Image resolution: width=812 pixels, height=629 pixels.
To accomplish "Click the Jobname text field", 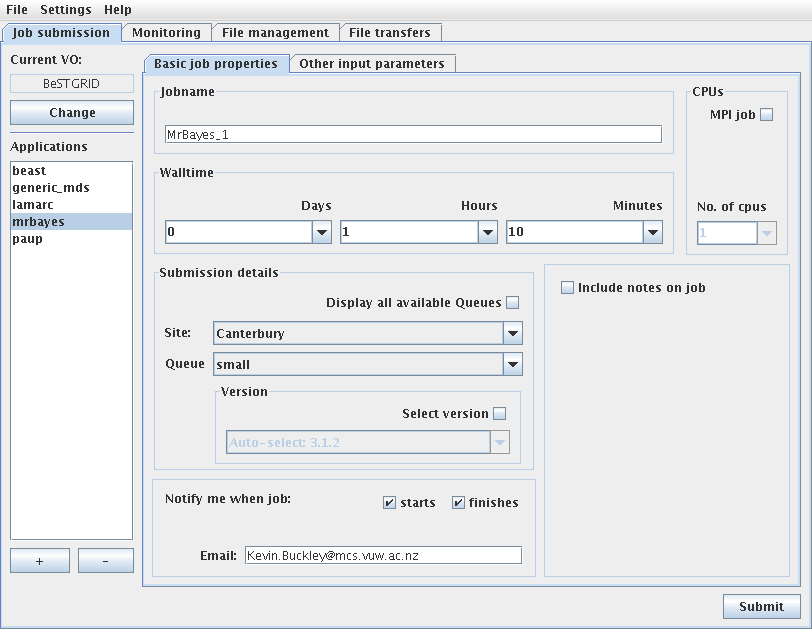I will point(413,134).
